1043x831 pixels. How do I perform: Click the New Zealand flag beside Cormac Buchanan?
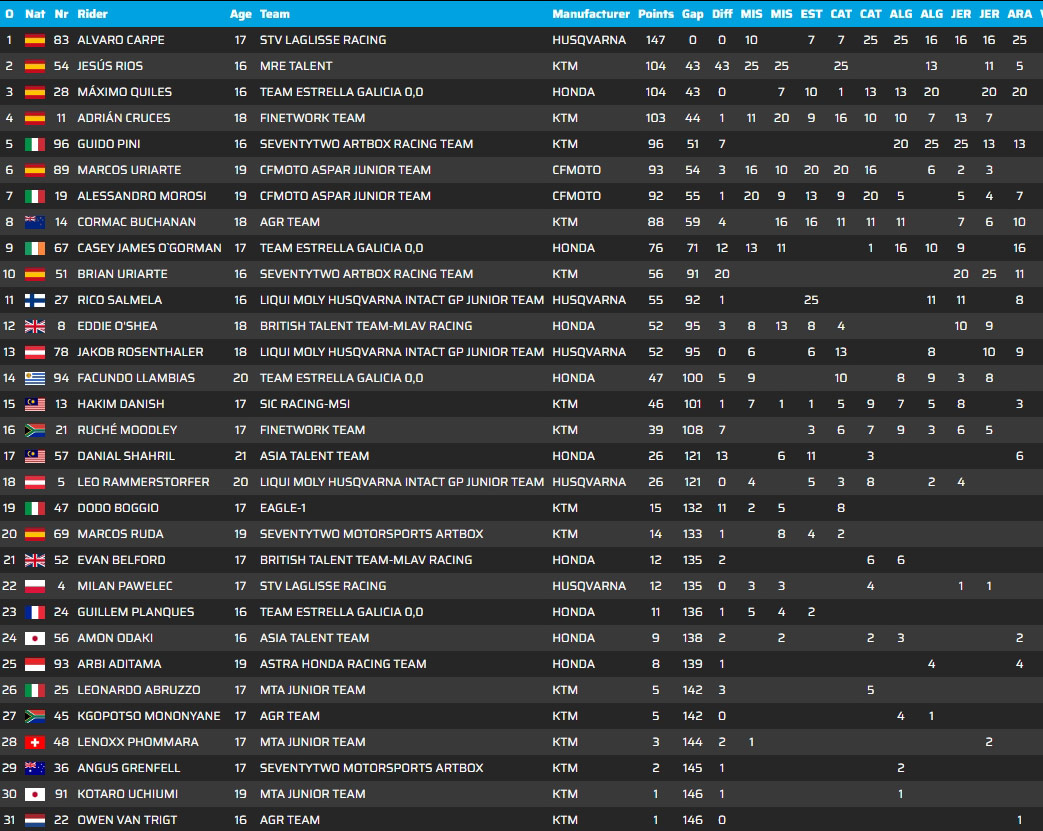34,222
